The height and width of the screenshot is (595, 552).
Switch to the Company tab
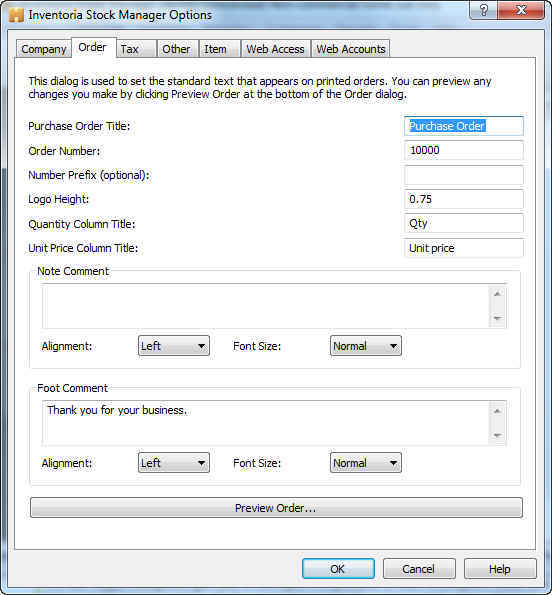coord(44,49)
